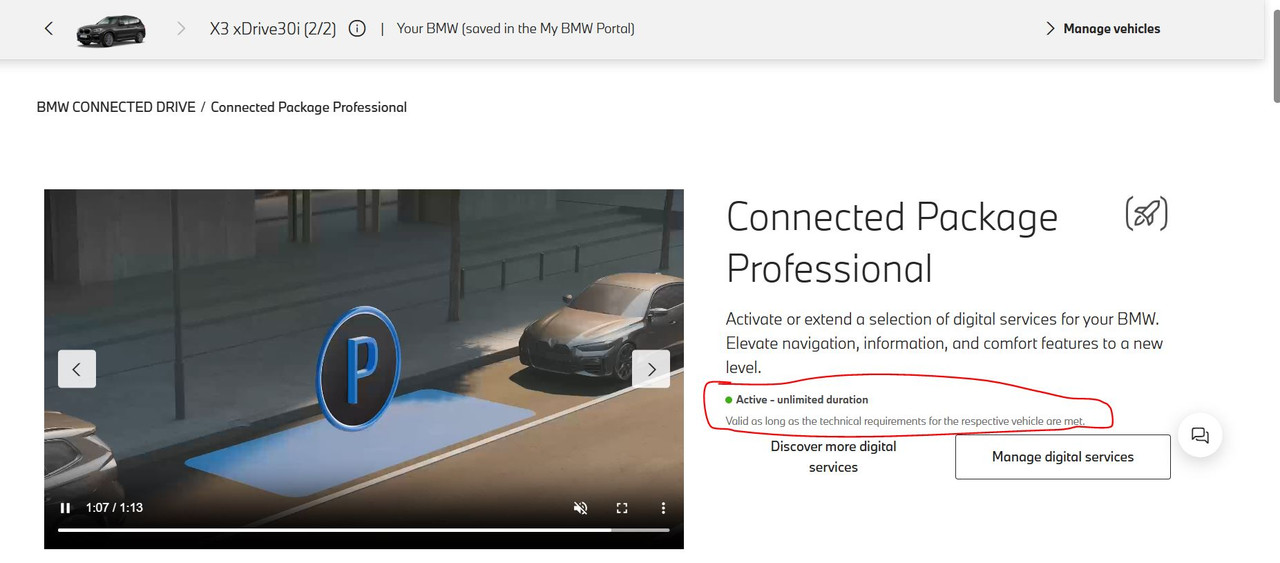Image resolution: width=1280 pixels, height=563 pixels.
Task: Click Manage digital services button
Action: [1063, 457]
